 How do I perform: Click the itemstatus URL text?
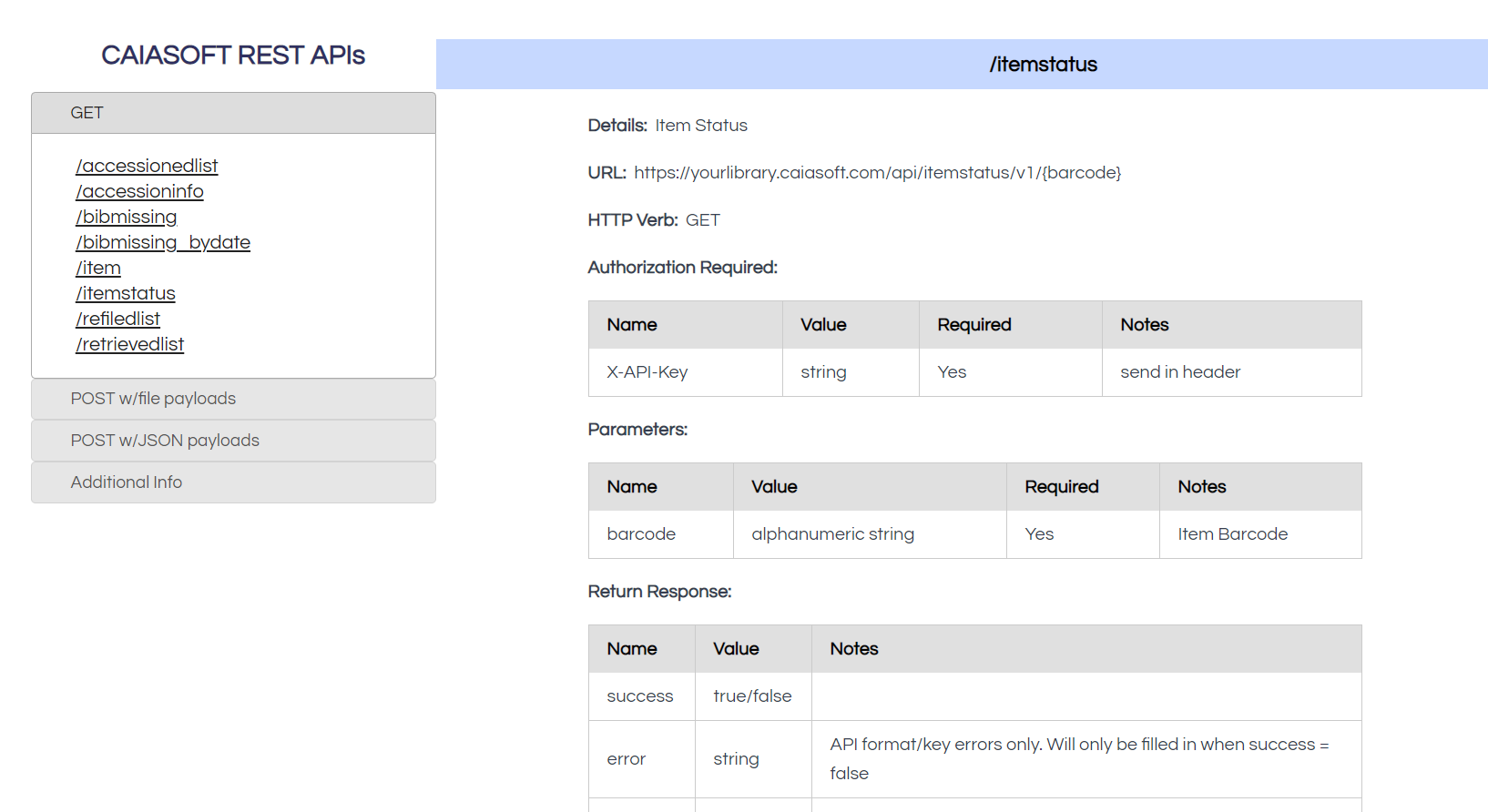[877, 173]
